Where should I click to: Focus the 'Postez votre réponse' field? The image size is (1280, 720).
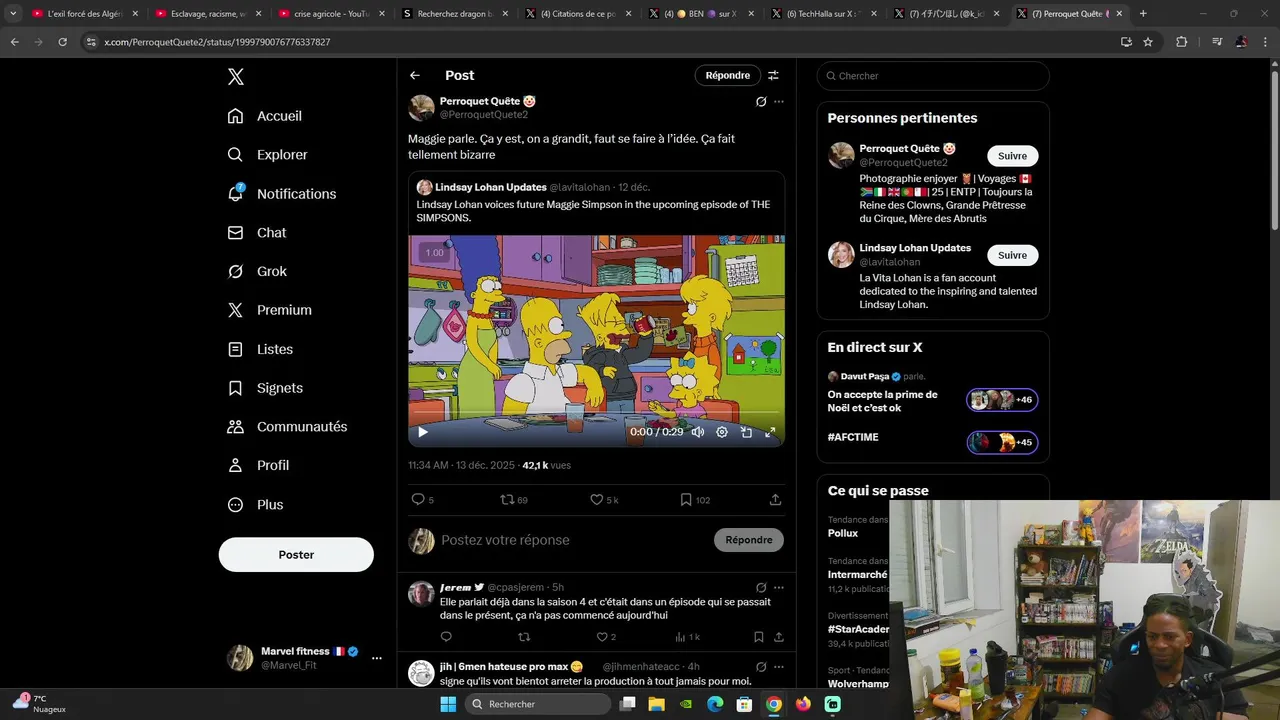tap(572, 540)
